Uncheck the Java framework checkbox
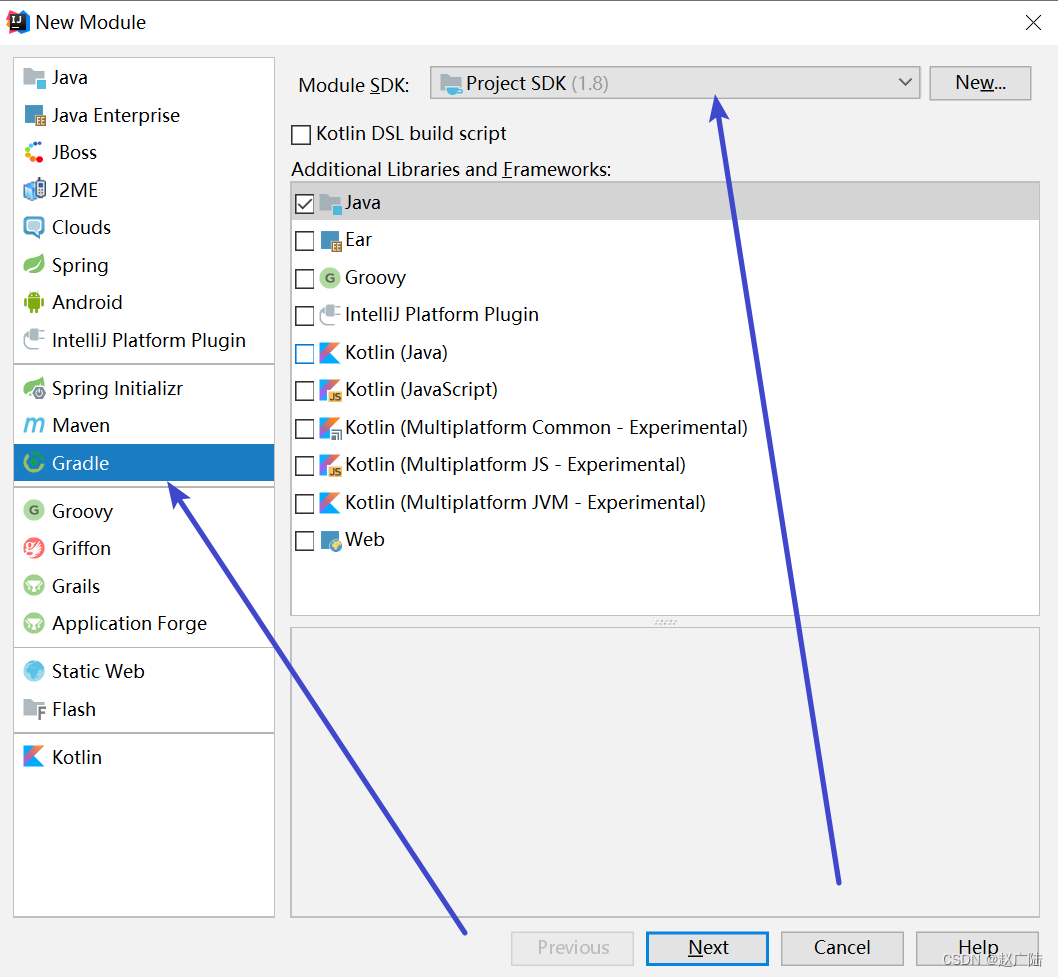1058x977 pixels. [305, 204]
